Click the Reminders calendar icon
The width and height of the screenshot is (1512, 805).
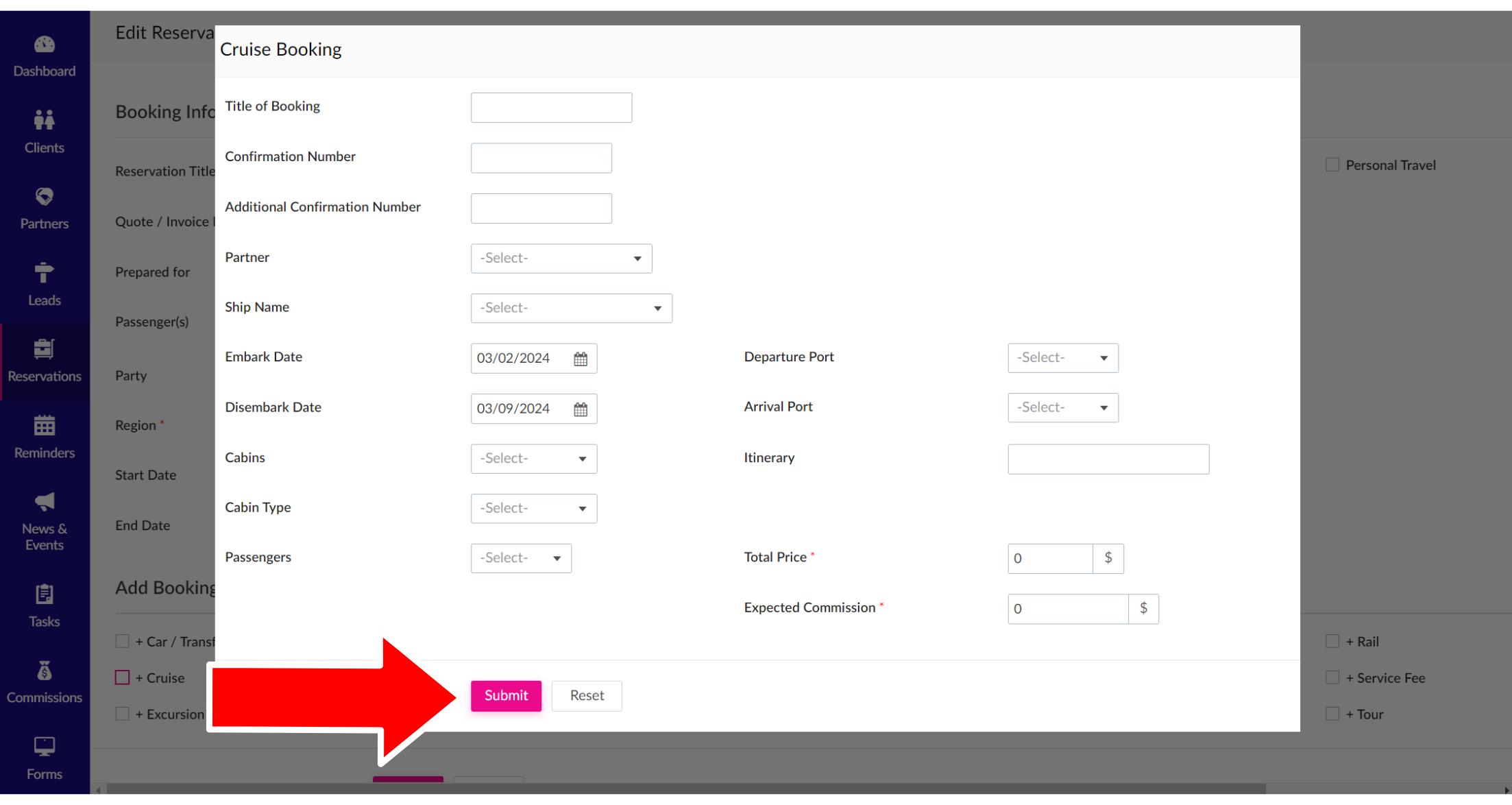pyautogui.click(x=45, y=426)
